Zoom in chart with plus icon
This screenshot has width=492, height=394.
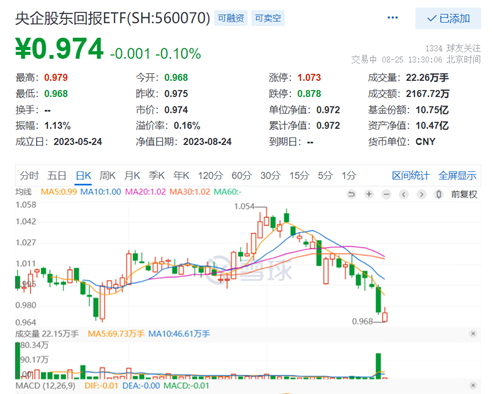point(369,194)
